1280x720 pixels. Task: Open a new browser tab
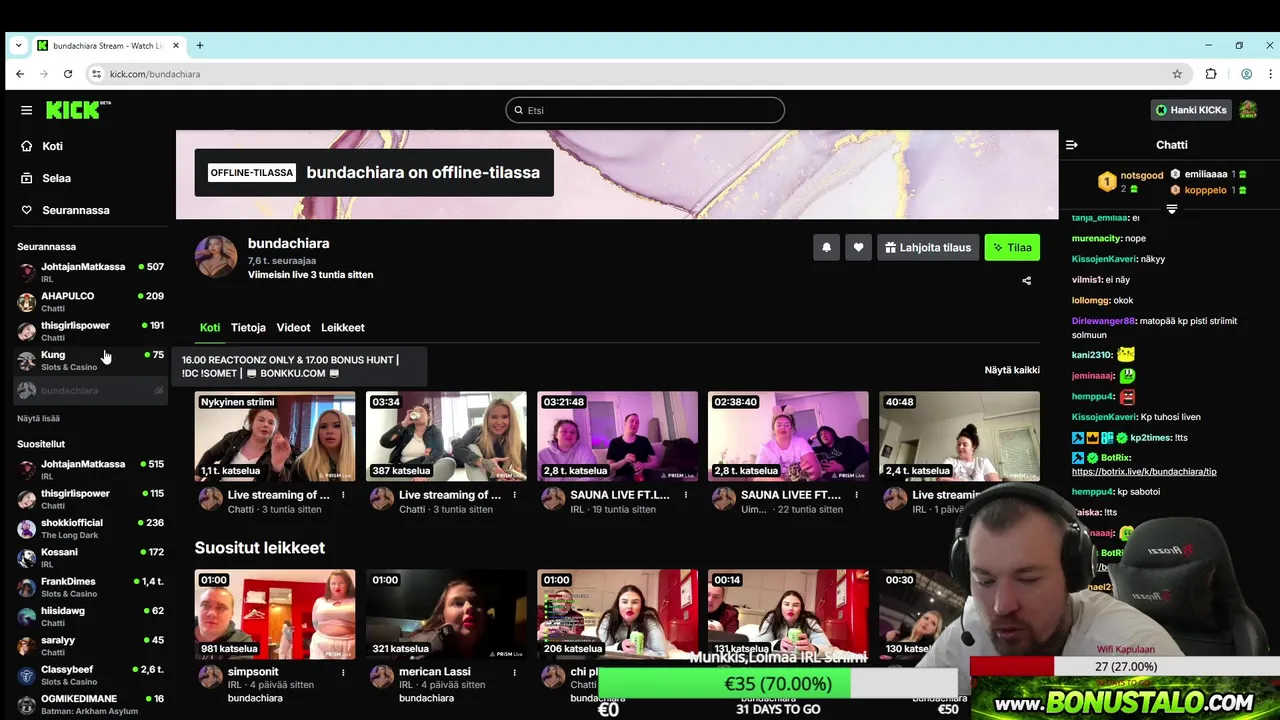[x=199, y=45]
